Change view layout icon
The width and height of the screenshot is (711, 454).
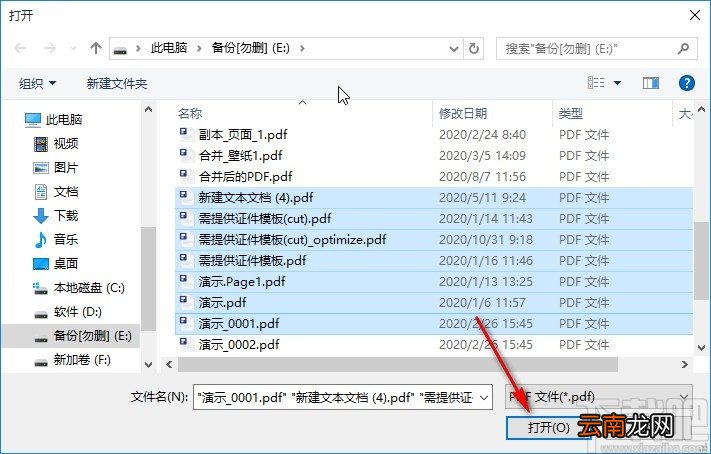tap(596, 83)
